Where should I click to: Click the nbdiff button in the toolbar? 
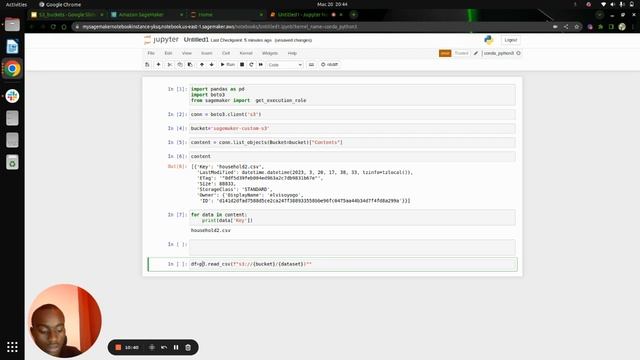click(x=330, y=64)
